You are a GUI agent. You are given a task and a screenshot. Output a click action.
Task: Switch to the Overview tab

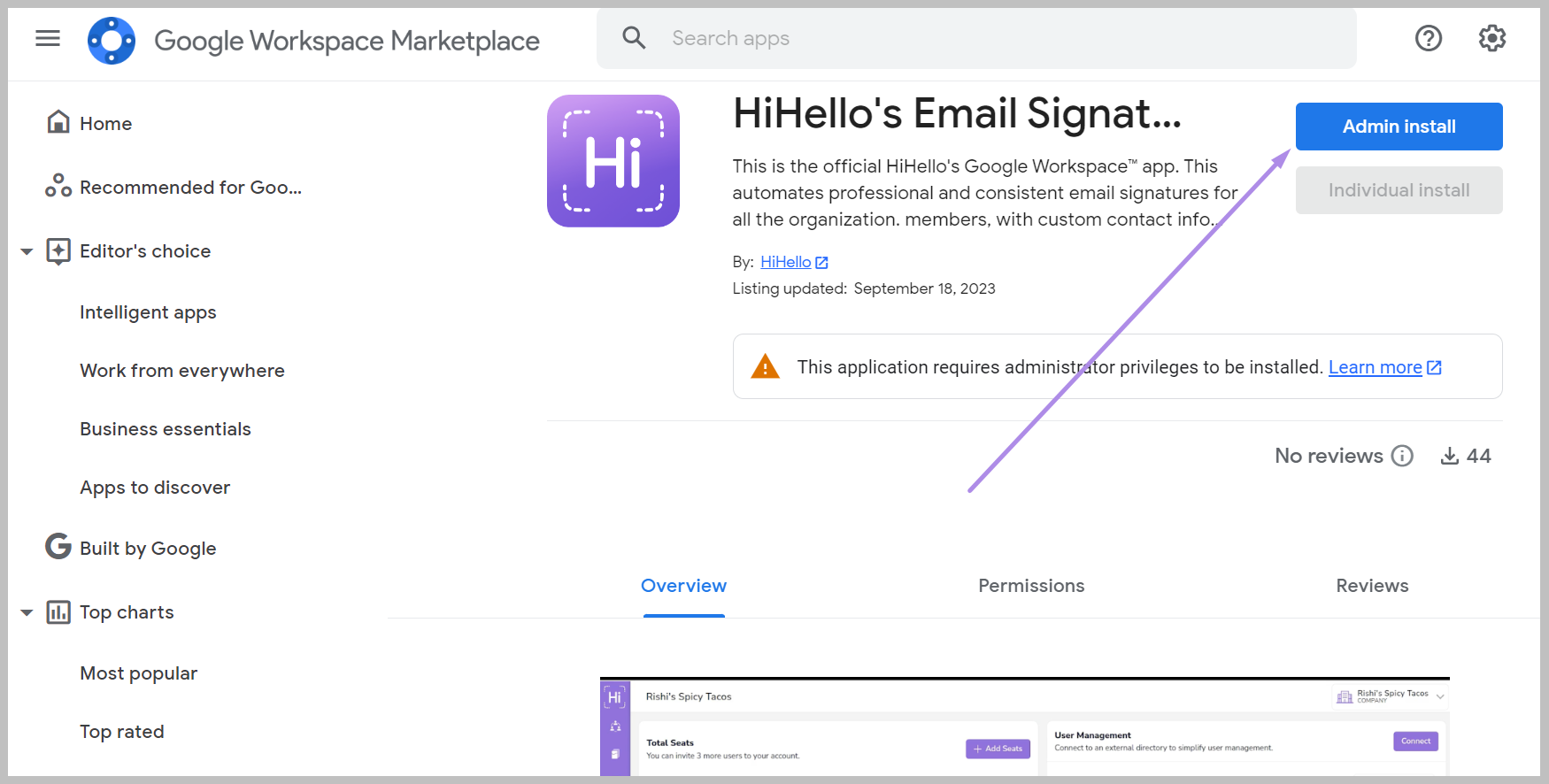pos(684,586)
